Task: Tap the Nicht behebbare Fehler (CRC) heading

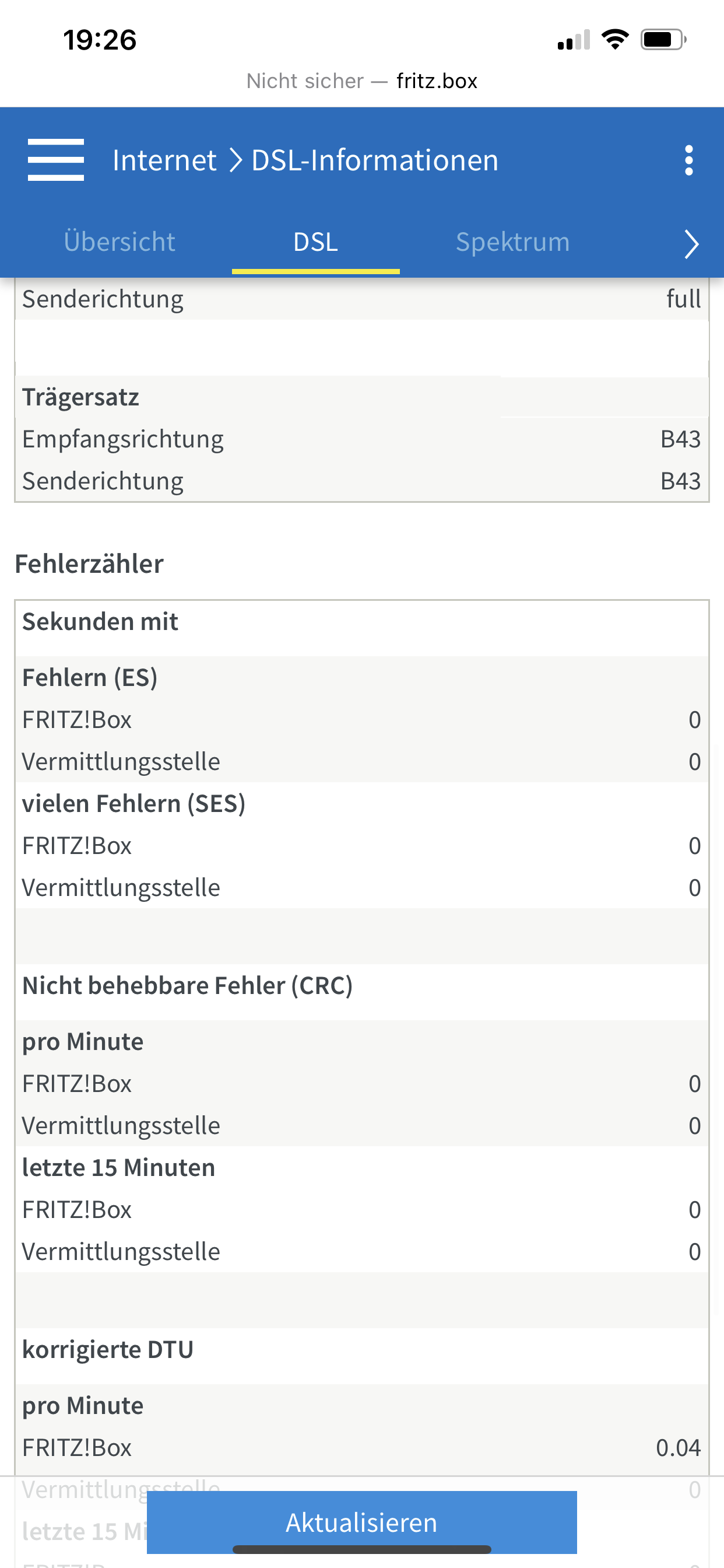Action: coord(187,985)
